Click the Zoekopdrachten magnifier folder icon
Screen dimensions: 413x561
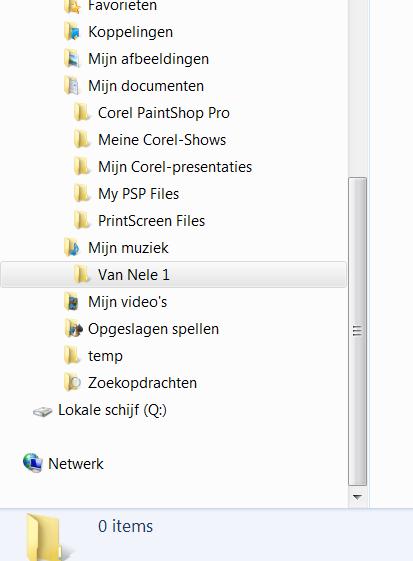72,383
